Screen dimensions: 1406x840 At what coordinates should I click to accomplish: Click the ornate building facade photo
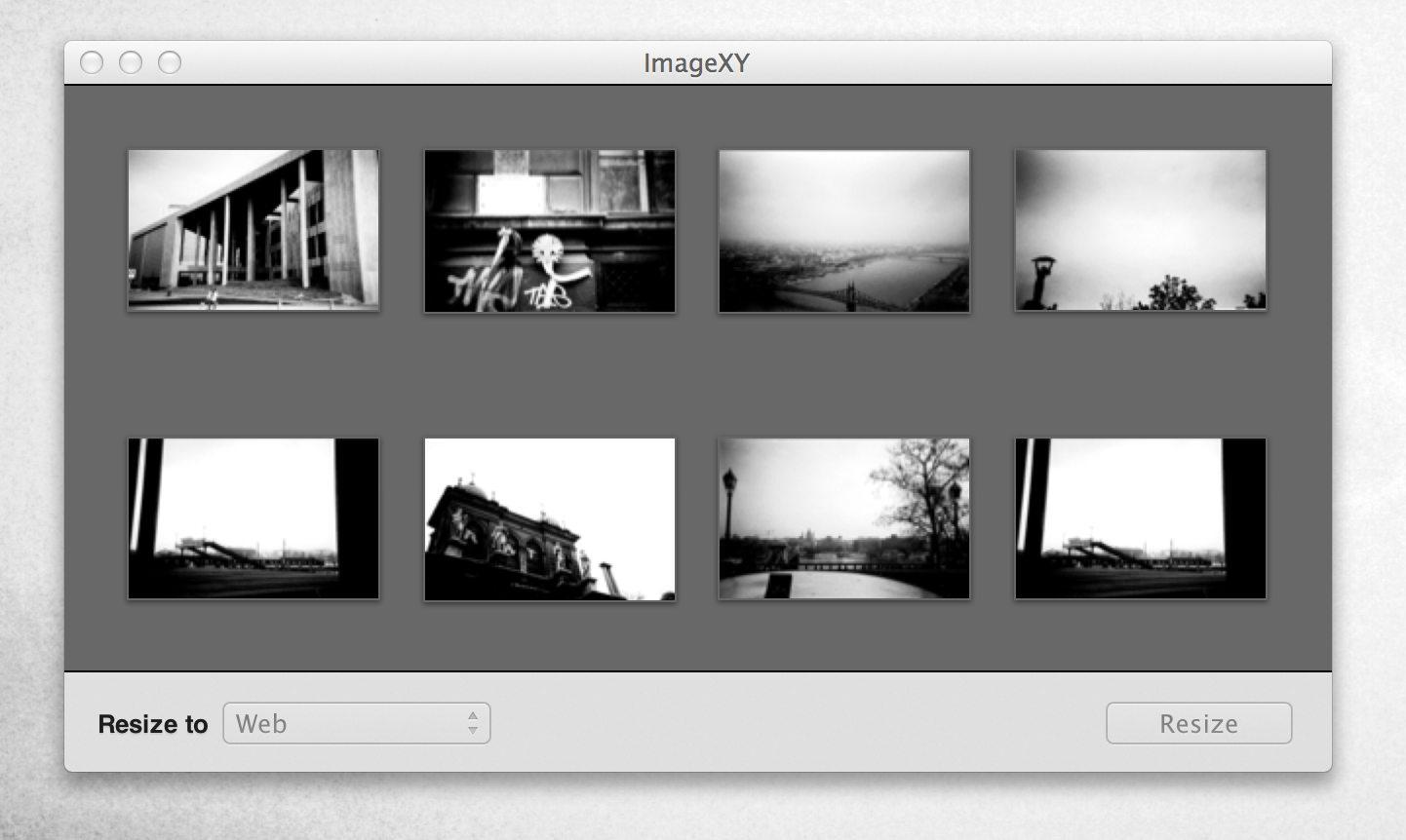550,518
